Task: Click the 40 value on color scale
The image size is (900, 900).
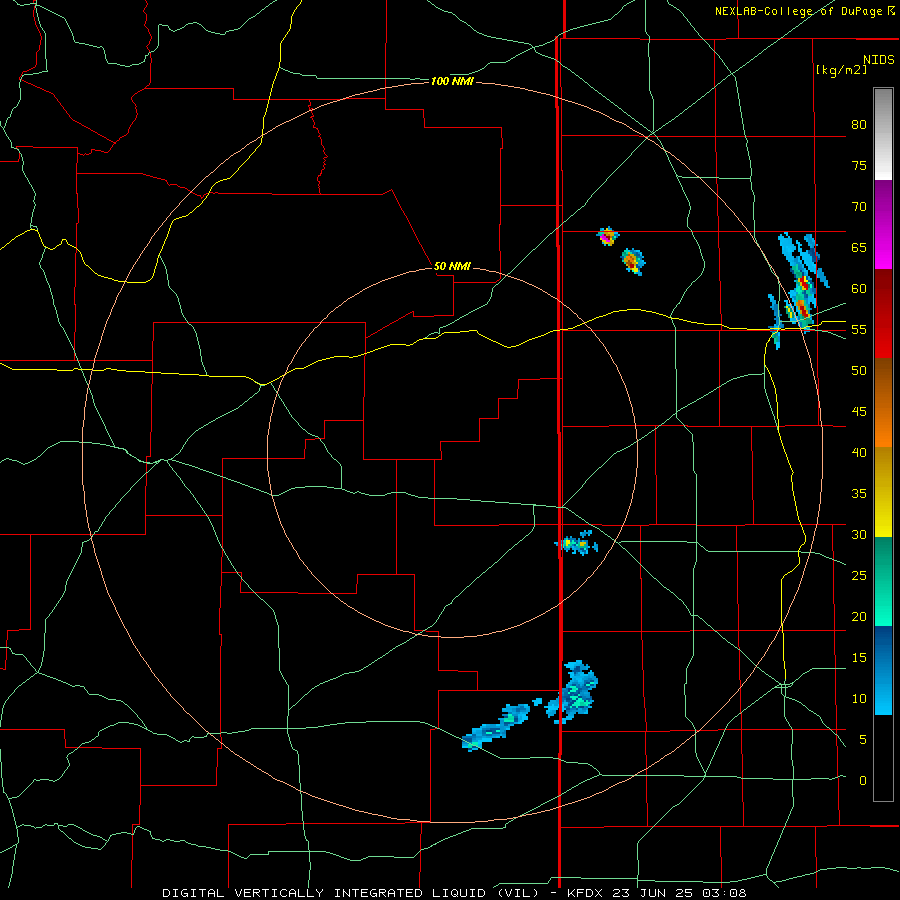Action: 859,452
